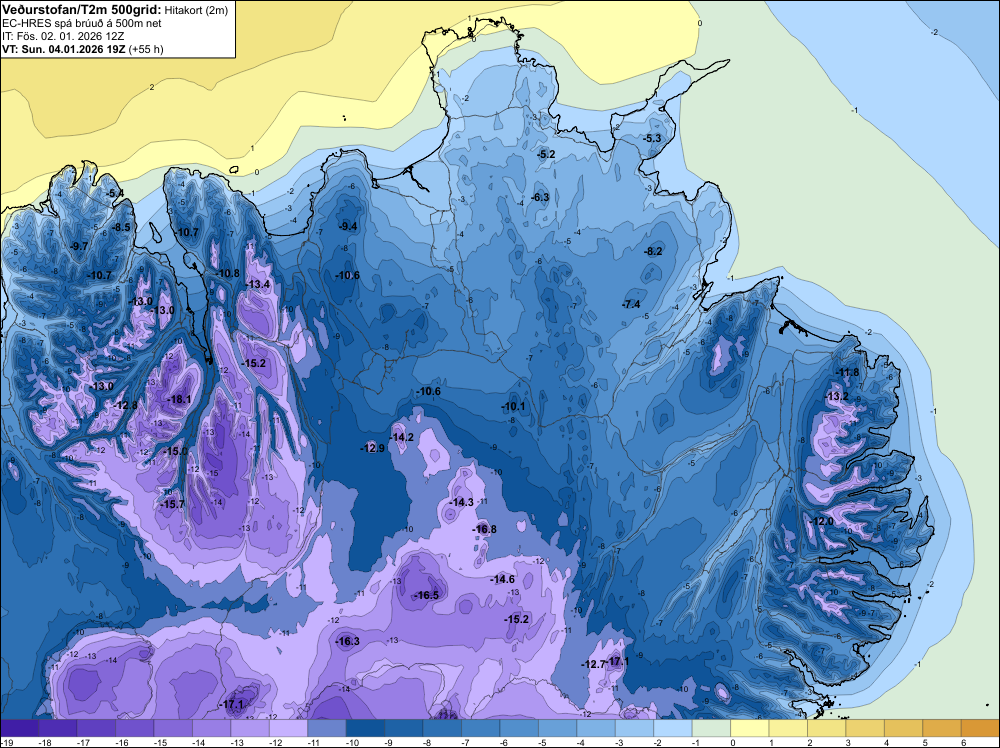Click the -15.7 temperature label
This screenshot has width=1000, height=748.
click(x=172, y=504)
